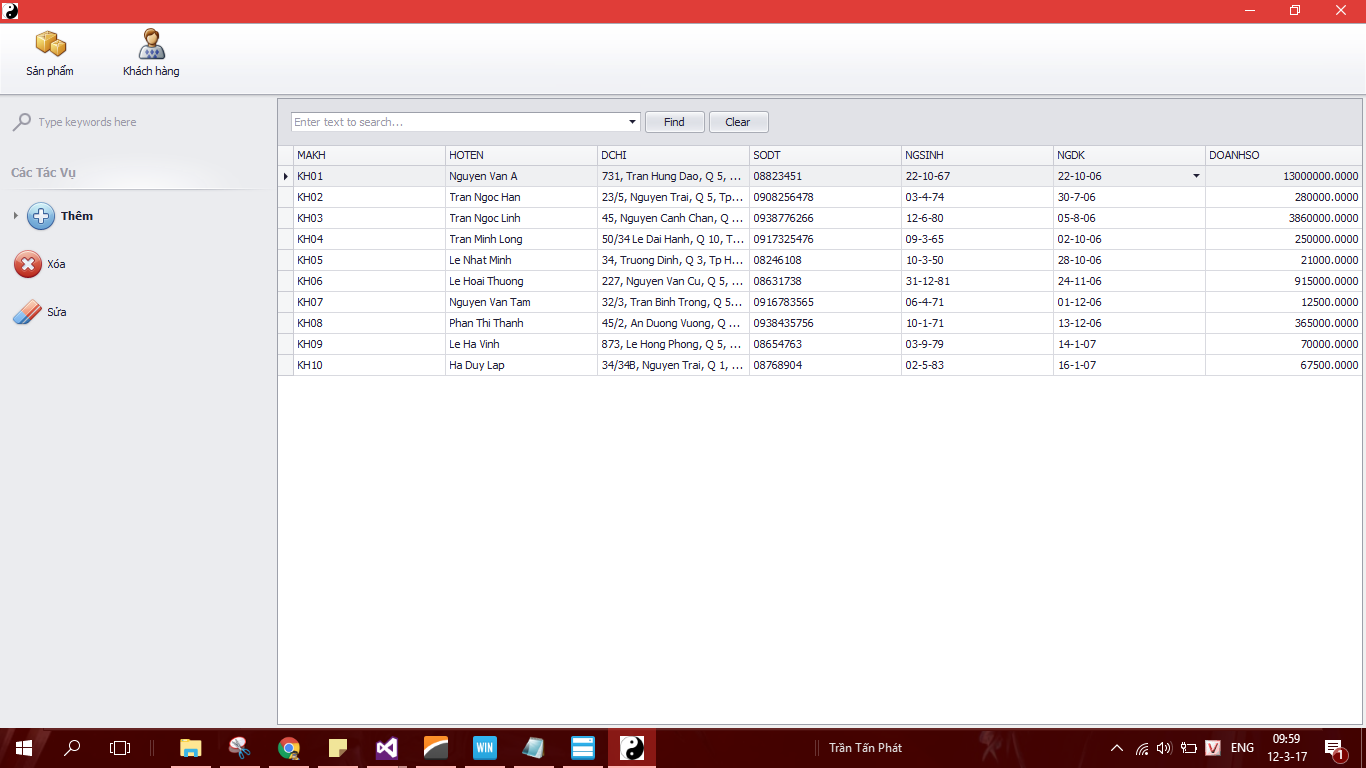The width and height of the screenshot is (1366, 768).
Task: Expand the Thêm task arrow
Action: tap(15, 216)
